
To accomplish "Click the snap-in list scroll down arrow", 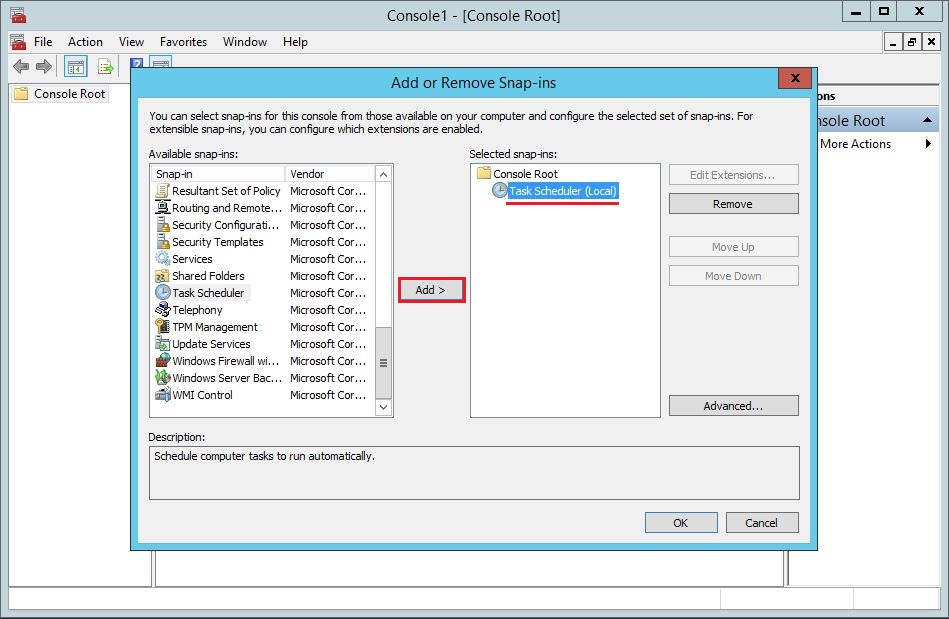I will click(383, 407).
